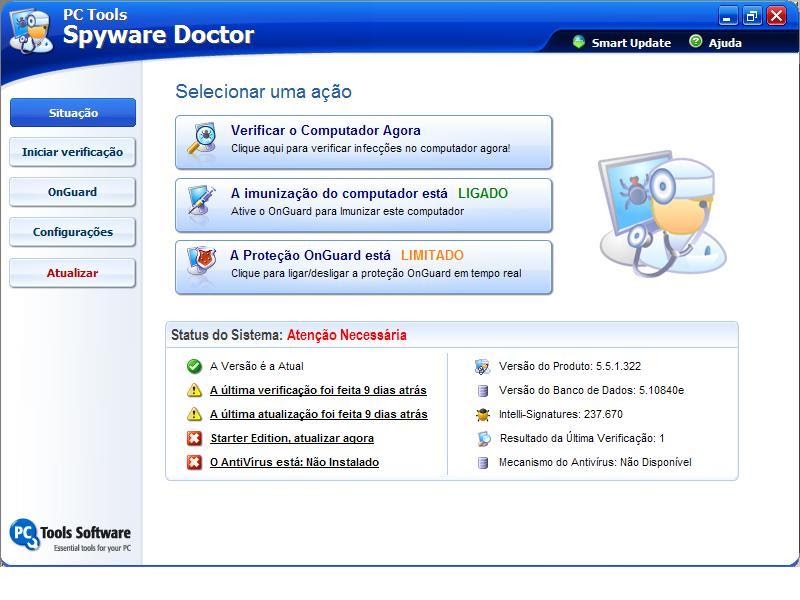Click the orange LIMITADO status label

pos(432,255)
